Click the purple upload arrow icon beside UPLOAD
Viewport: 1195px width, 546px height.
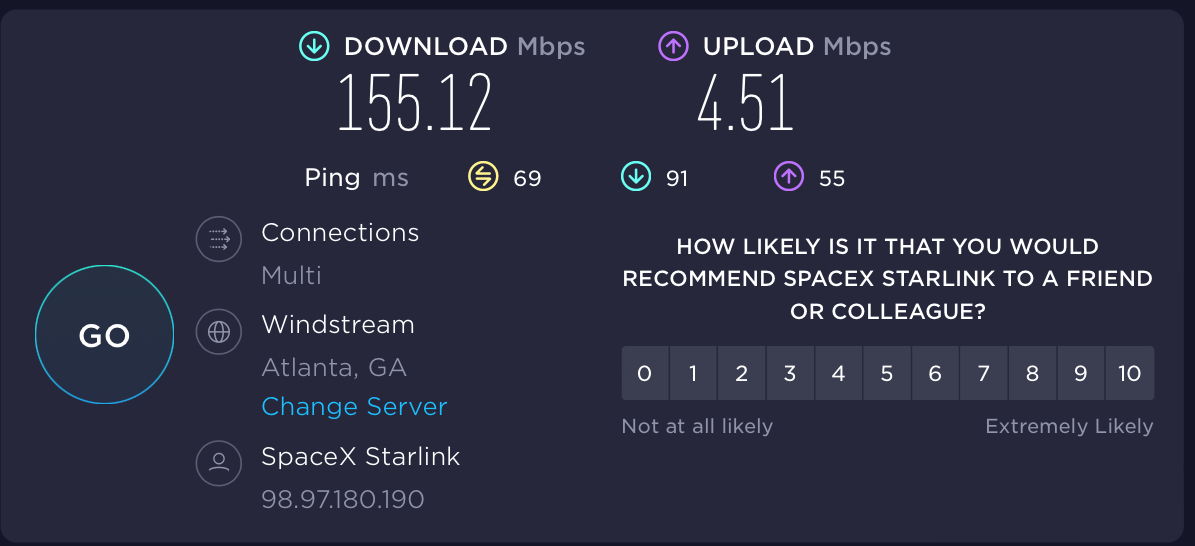coord(673,46)
